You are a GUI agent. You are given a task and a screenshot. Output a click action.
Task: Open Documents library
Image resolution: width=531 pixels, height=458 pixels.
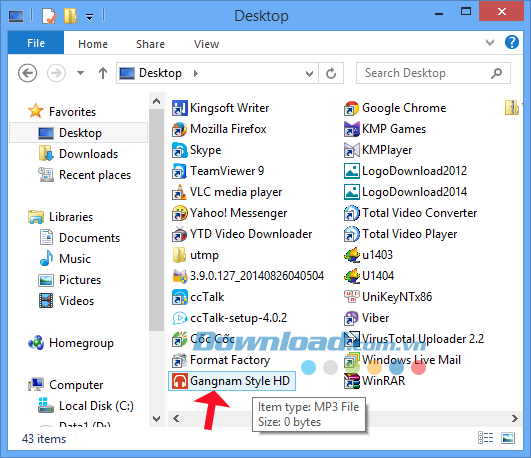(80, 238)
